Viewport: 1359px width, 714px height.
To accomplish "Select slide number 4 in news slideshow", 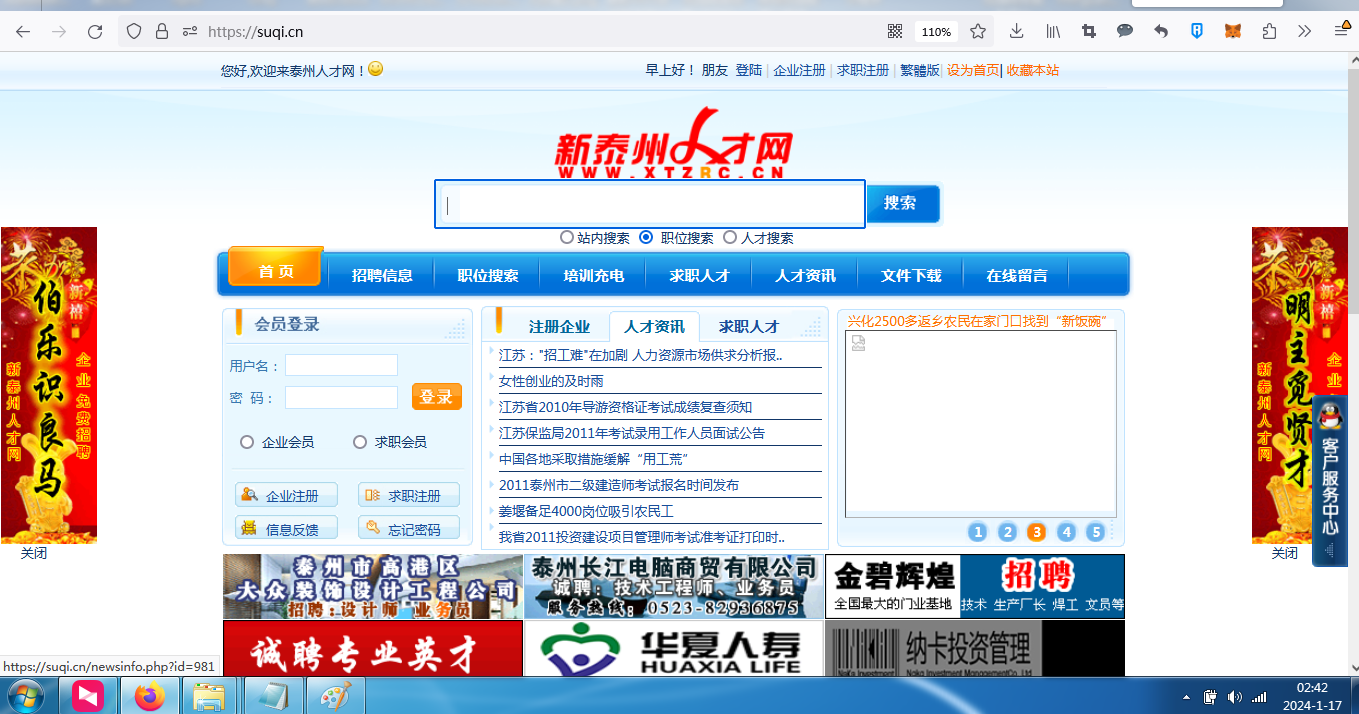I will pos(1067,532).
